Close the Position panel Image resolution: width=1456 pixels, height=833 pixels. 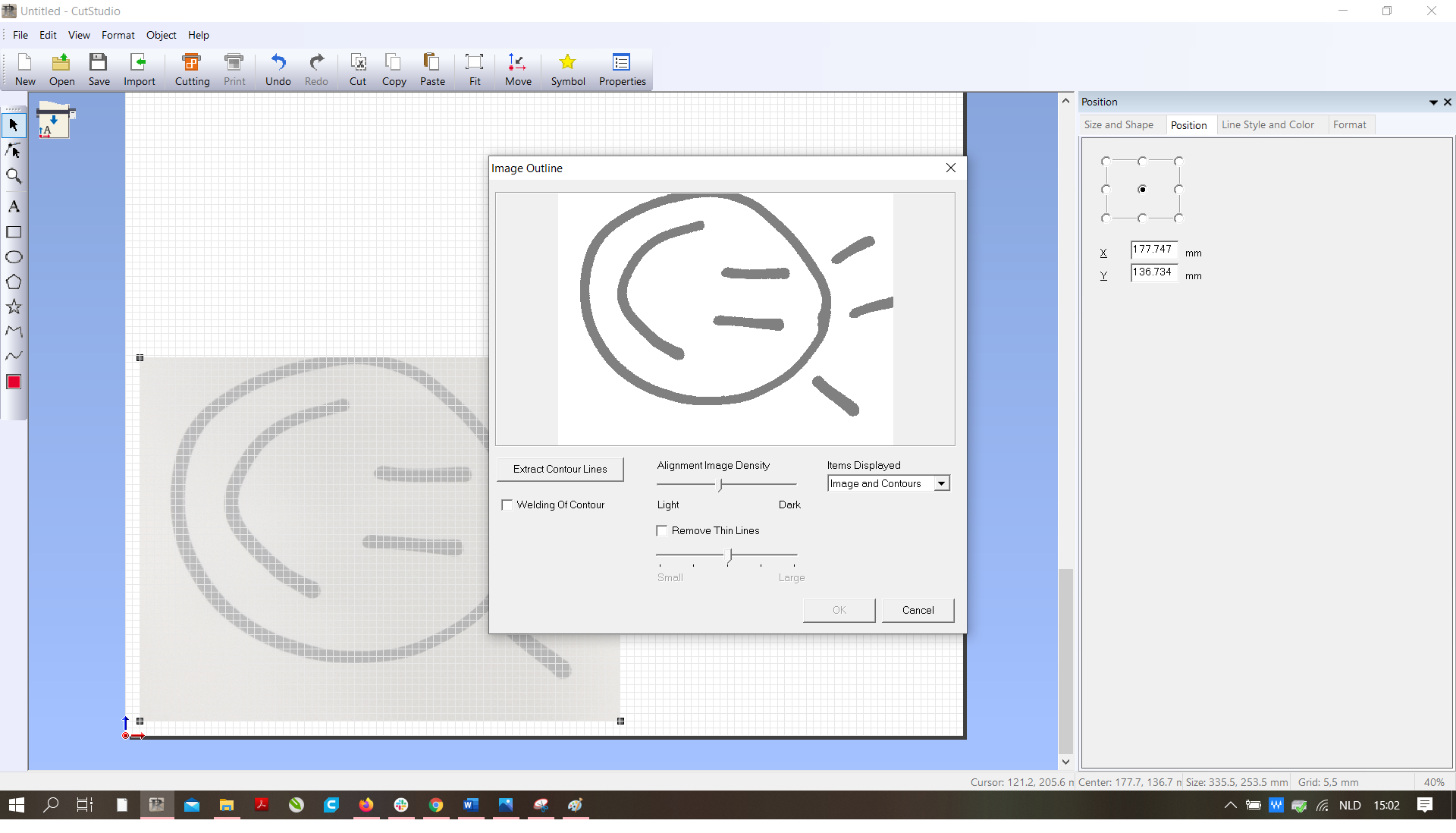click(x=1448, y=102)
